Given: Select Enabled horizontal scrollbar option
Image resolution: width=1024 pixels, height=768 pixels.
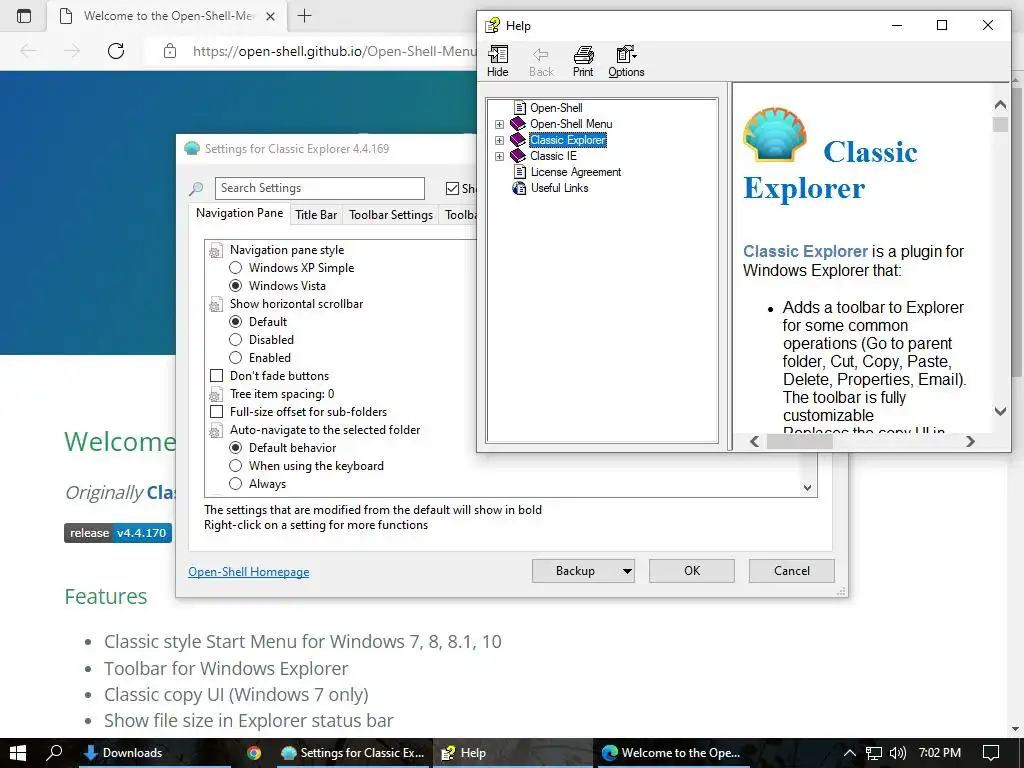Looking at the screenshot, I should [x=236, y=358].
